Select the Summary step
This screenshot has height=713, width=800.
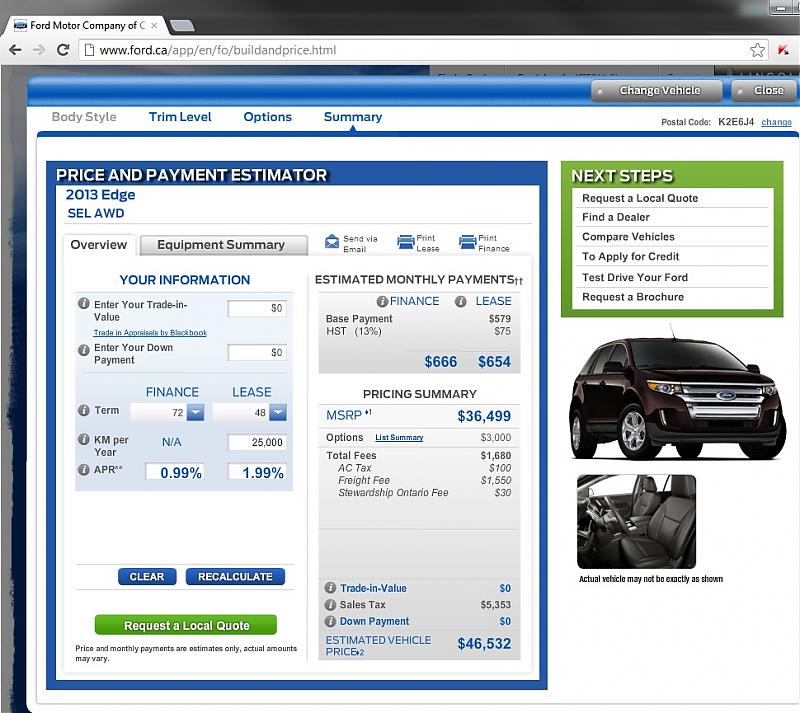click(x=353, y=117)
